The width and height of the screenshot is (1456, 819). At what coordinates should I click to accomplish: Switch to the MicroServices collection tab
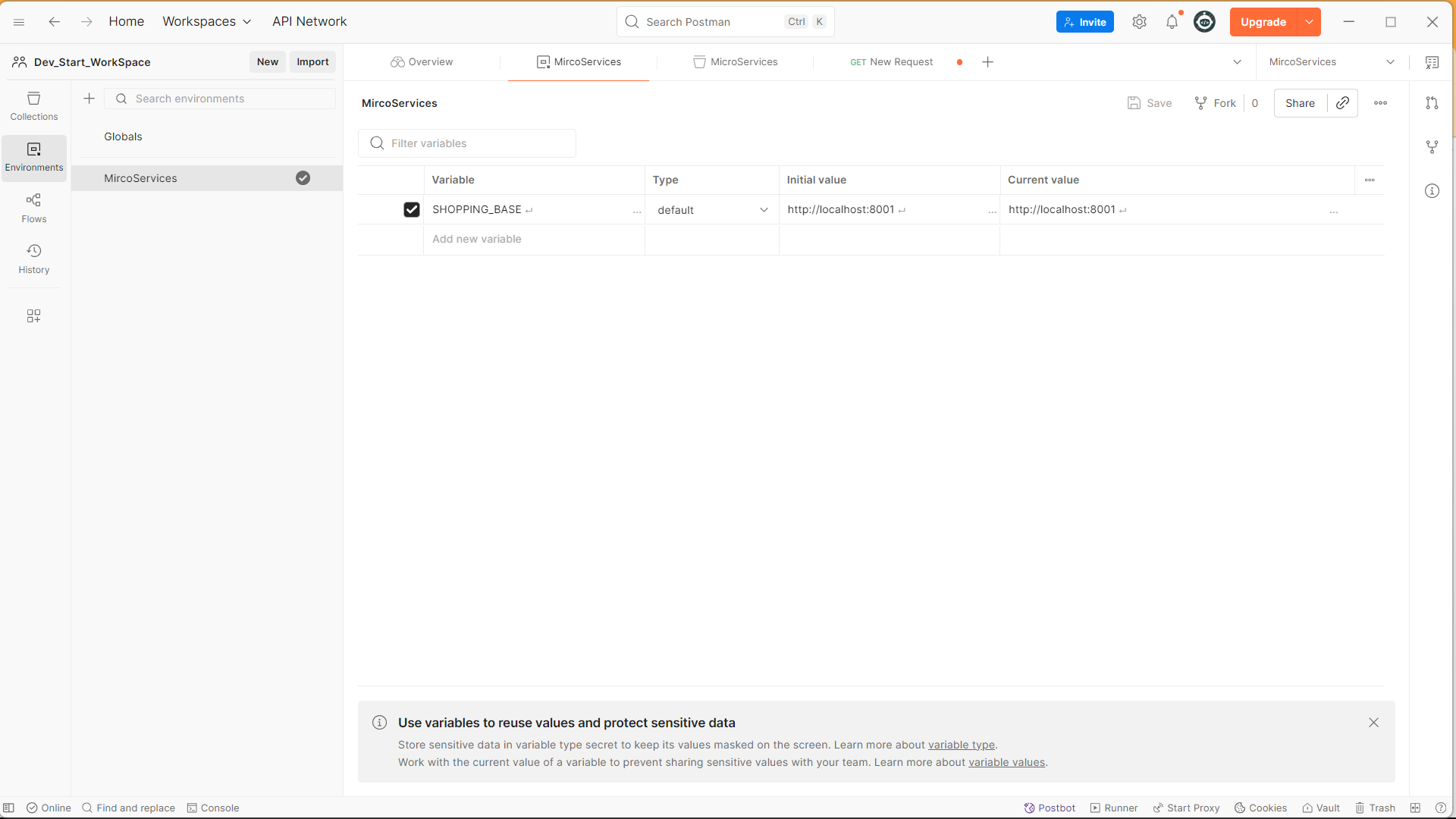(x=736, y=62)
